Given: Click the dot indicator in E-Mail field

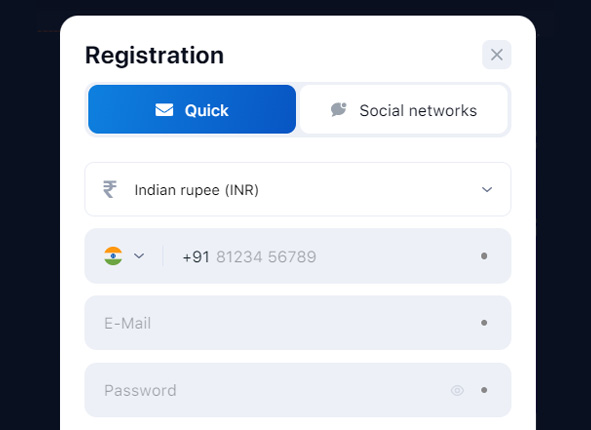Looking at the screenshot, I should [484, 323].
